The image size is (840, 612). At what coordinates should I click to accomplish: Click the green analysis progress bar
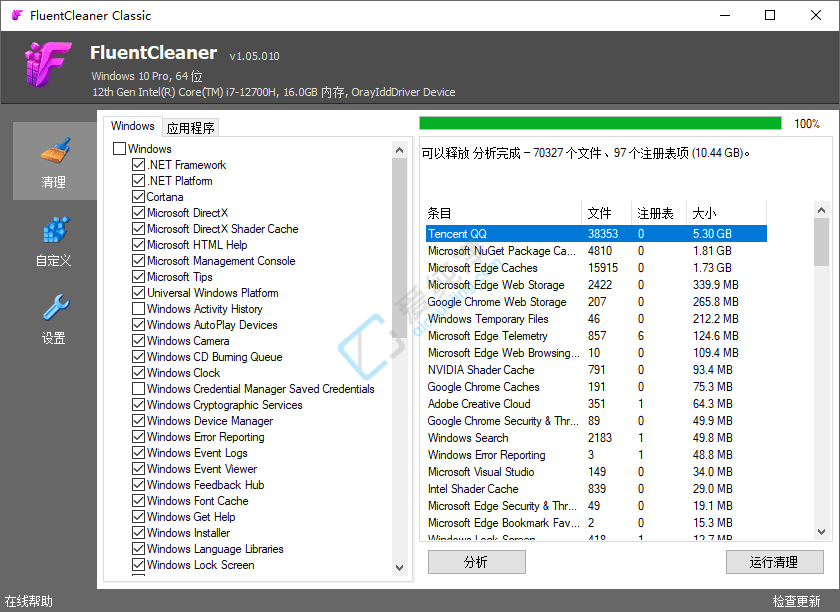click(600, 123)
